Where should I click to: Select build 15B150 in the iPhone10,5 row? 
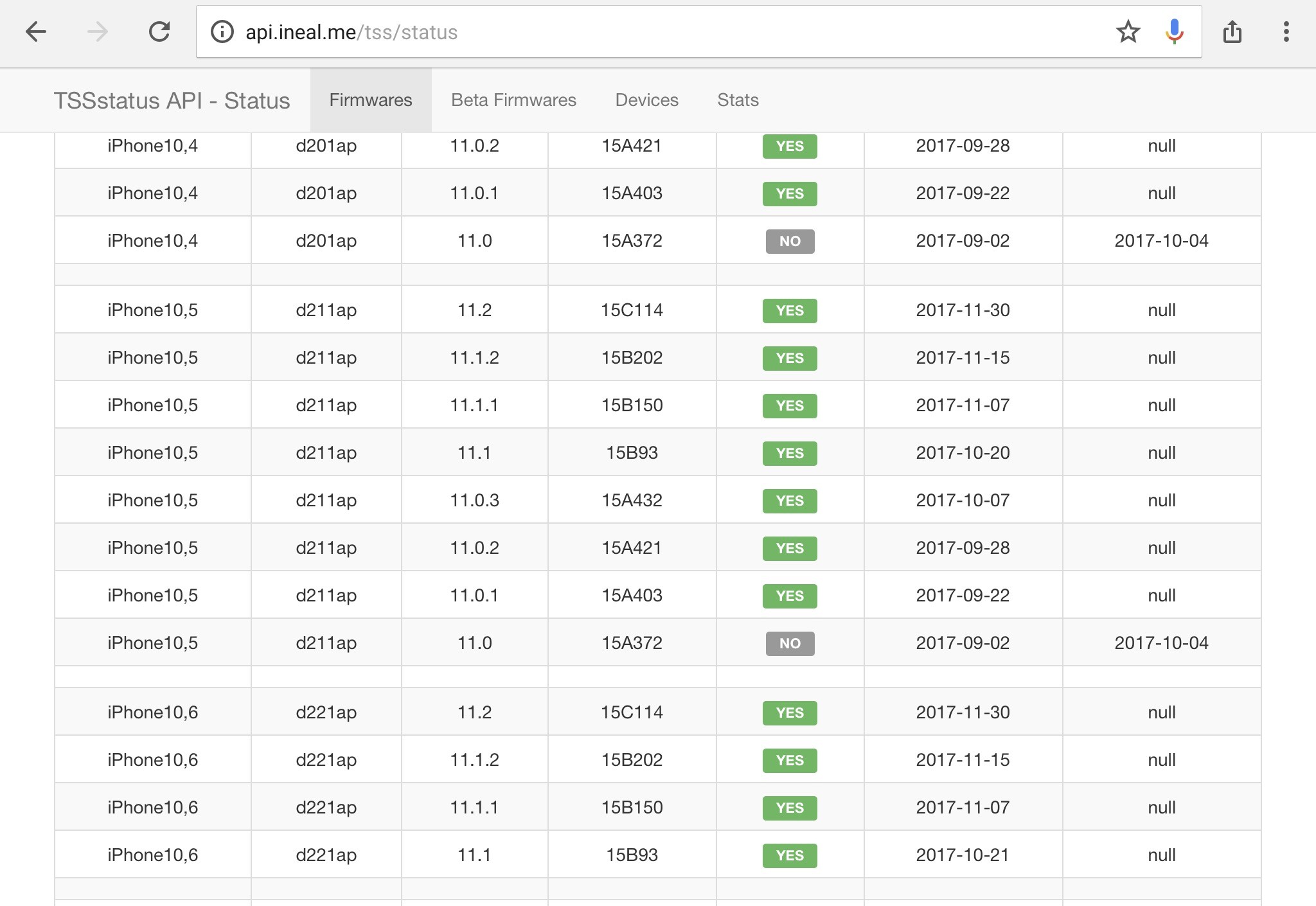coord(632,405)
